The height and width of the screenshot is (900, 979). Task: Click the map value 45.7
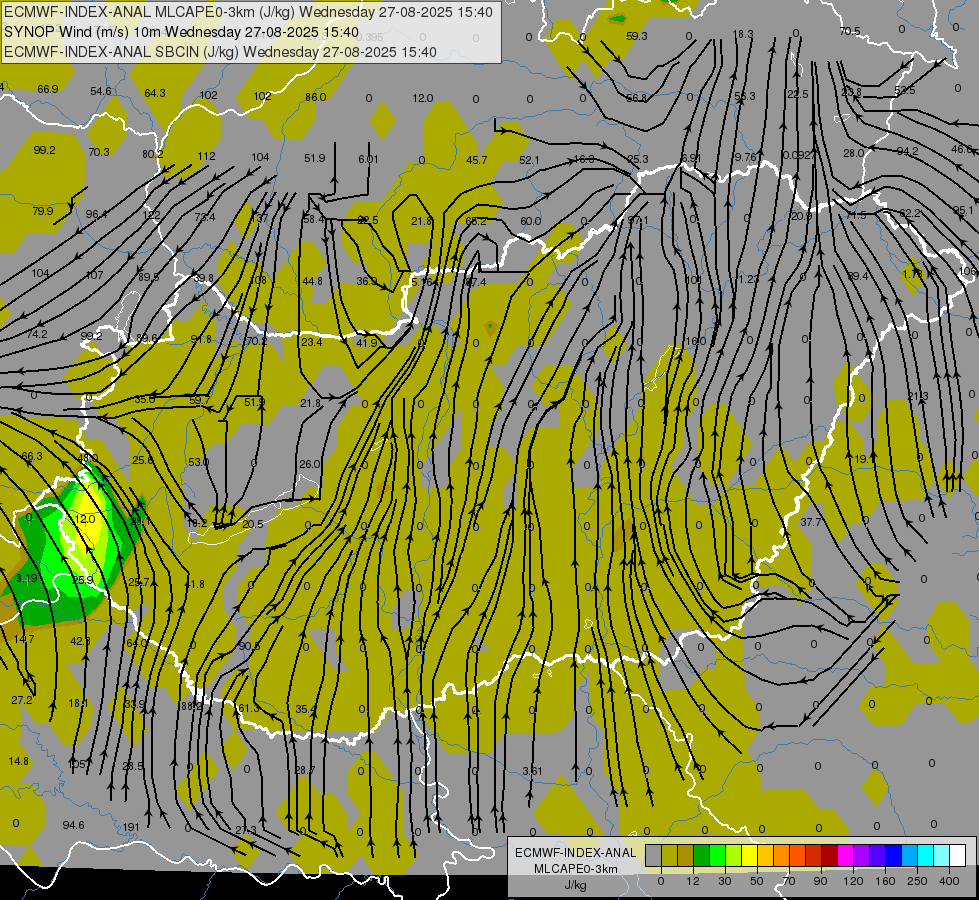[x=476, y=161]
